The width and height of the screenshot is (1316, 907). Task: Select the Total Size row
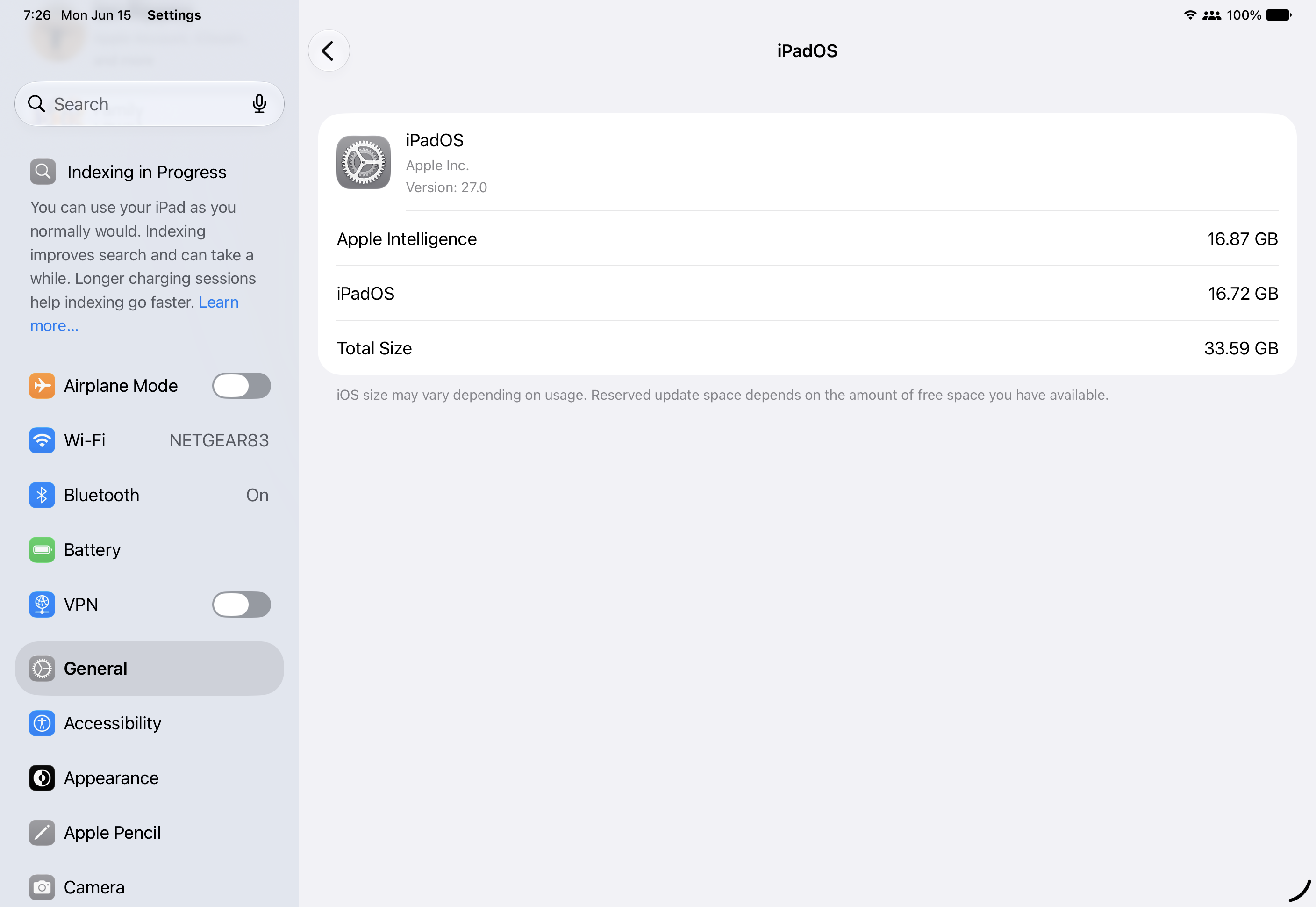pos(807,348)
